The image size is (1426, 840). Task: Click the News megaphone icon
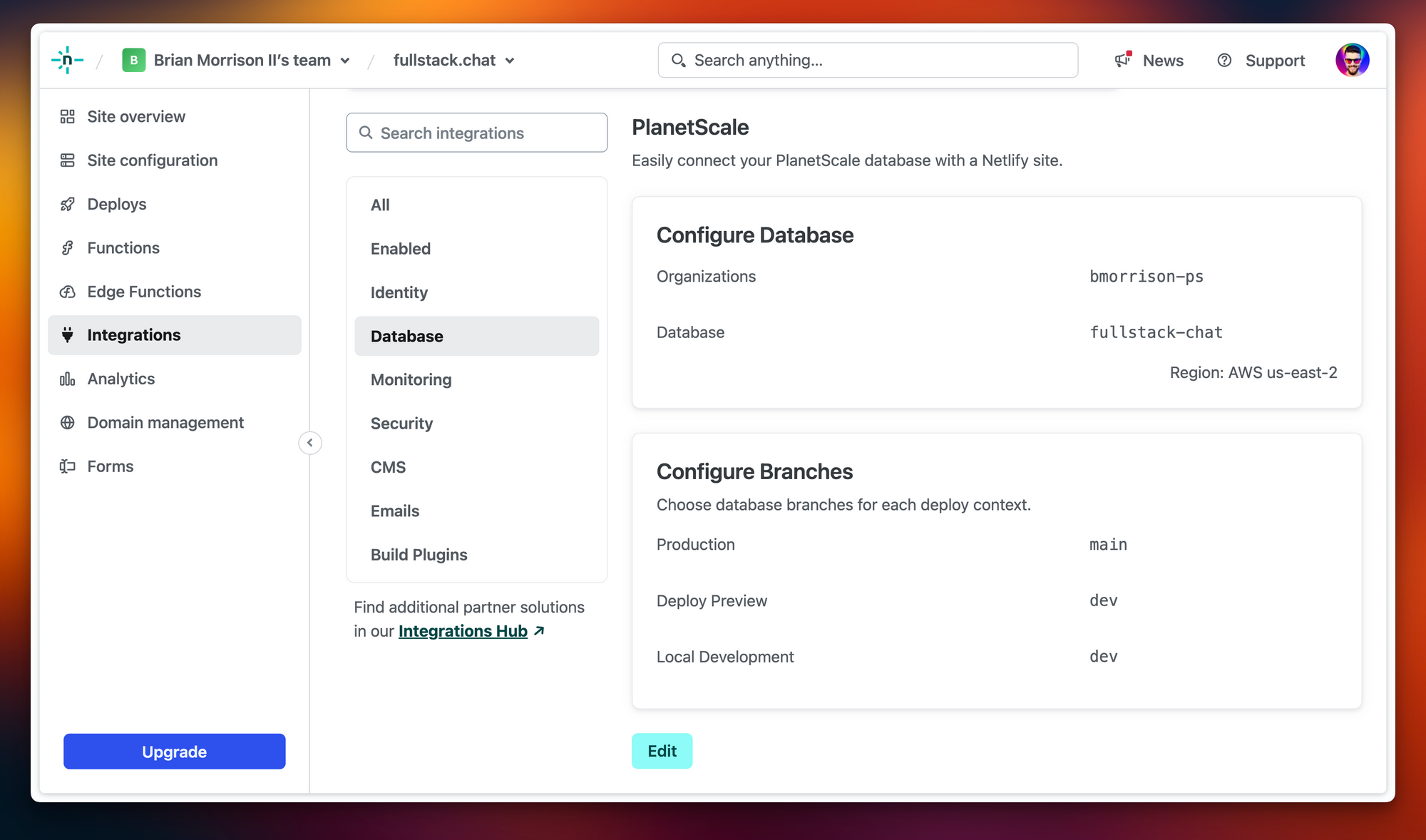point(1122,61)
